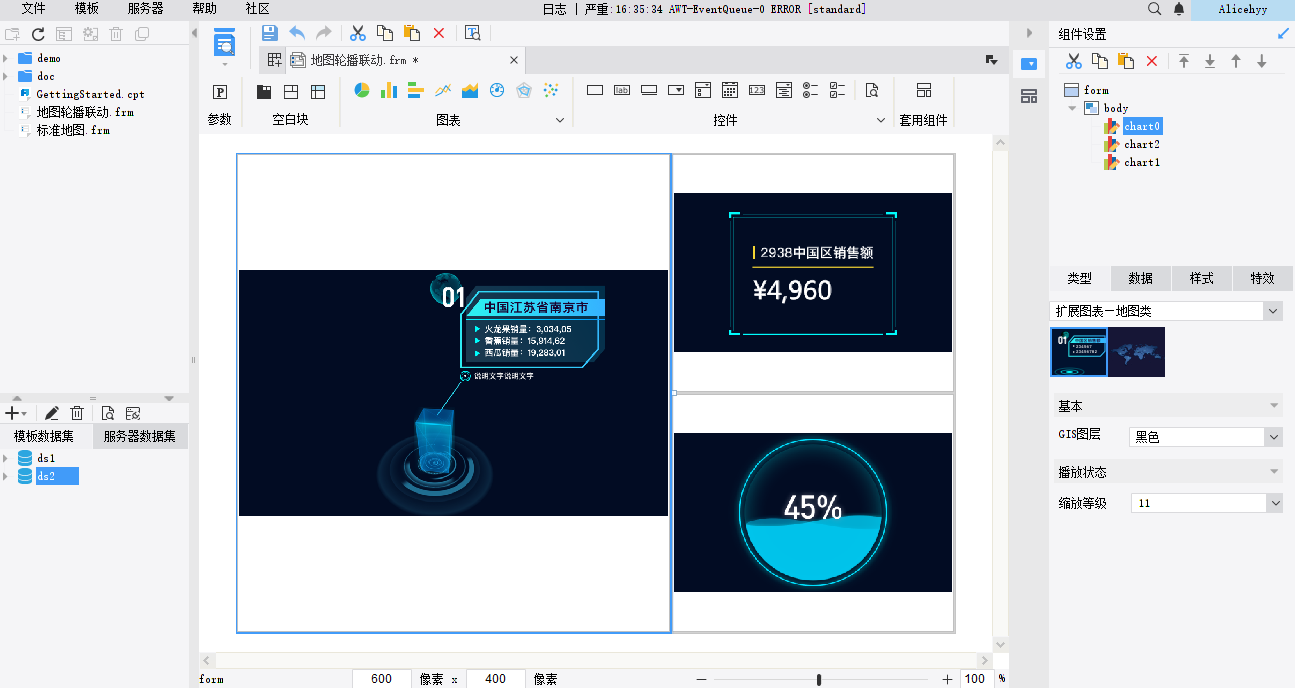Click the Alicehyy account button
The width and height of the screenshot is (1295, 688).
1242,9
